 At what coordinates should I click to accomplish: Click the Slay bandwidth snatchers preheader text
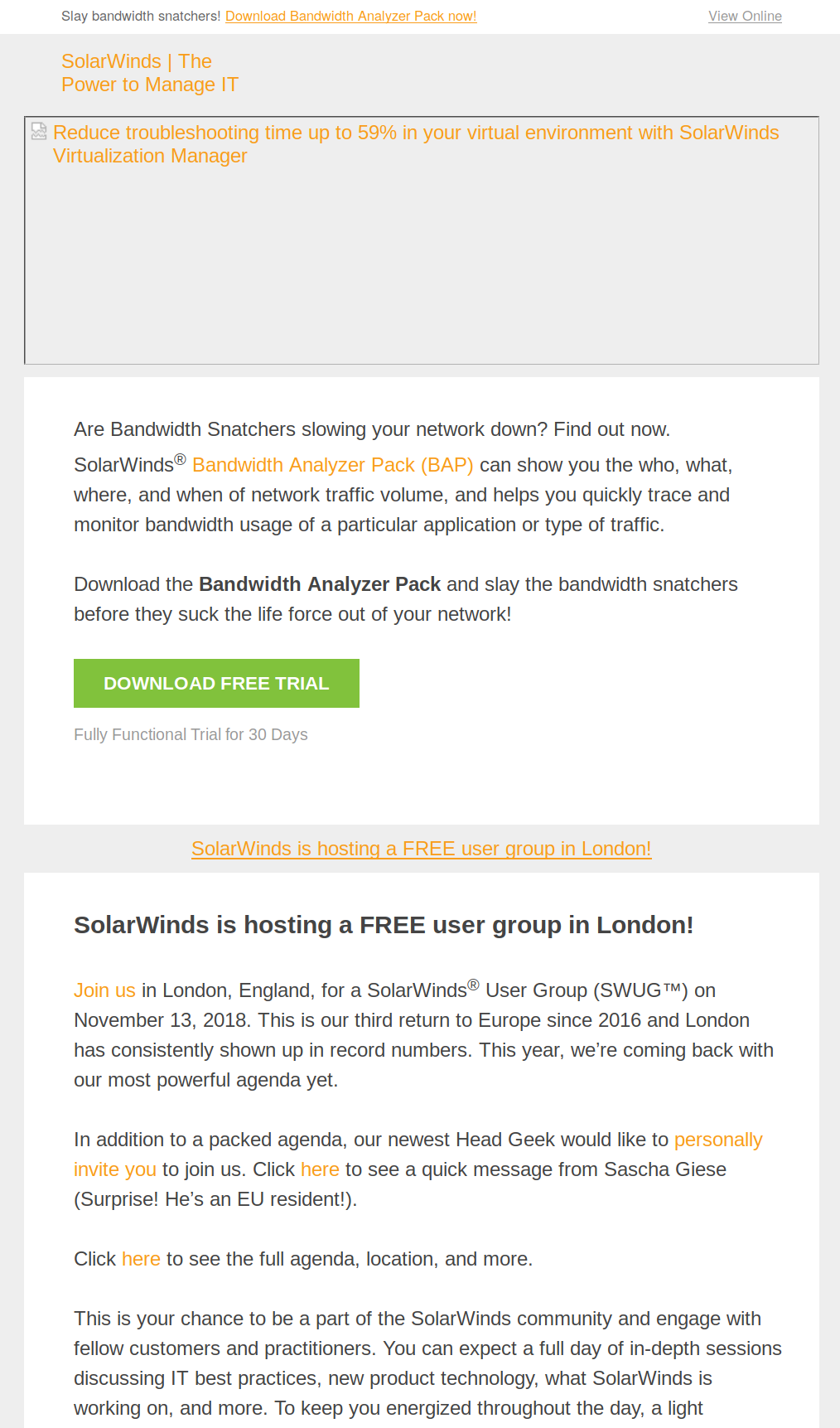point(141,16)
